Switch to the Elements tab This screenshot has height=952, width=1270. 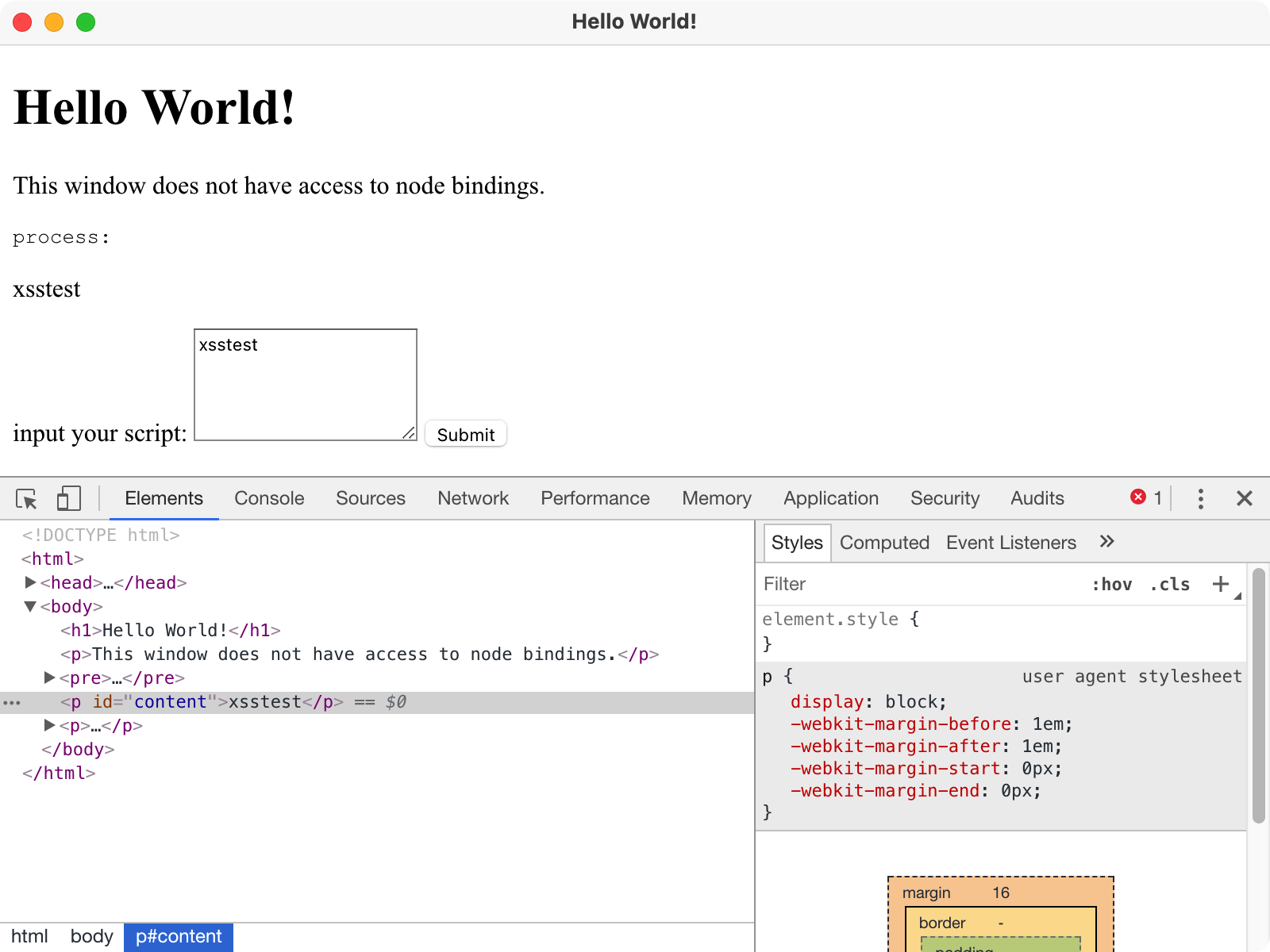[164, 498]
